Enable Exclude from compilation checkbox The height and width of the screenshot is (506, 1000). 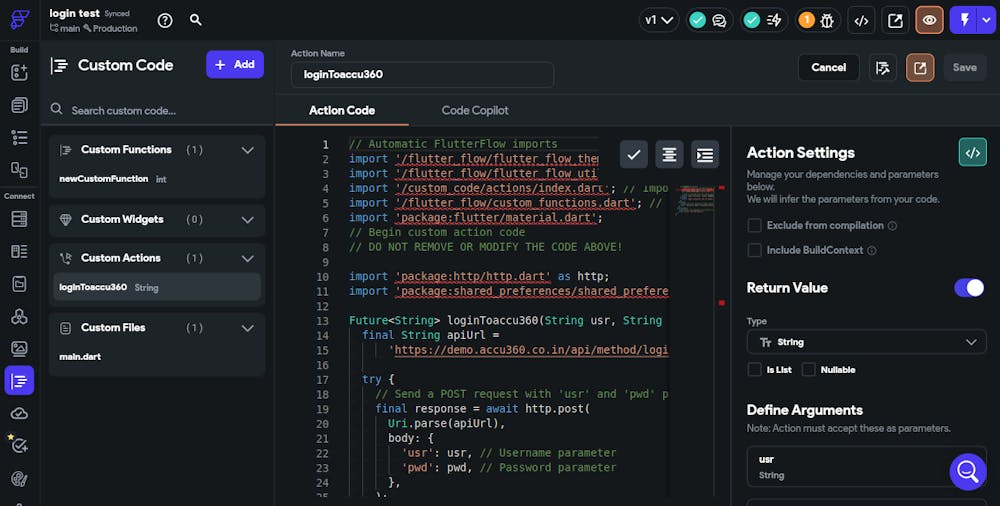[x=755, y=226]
